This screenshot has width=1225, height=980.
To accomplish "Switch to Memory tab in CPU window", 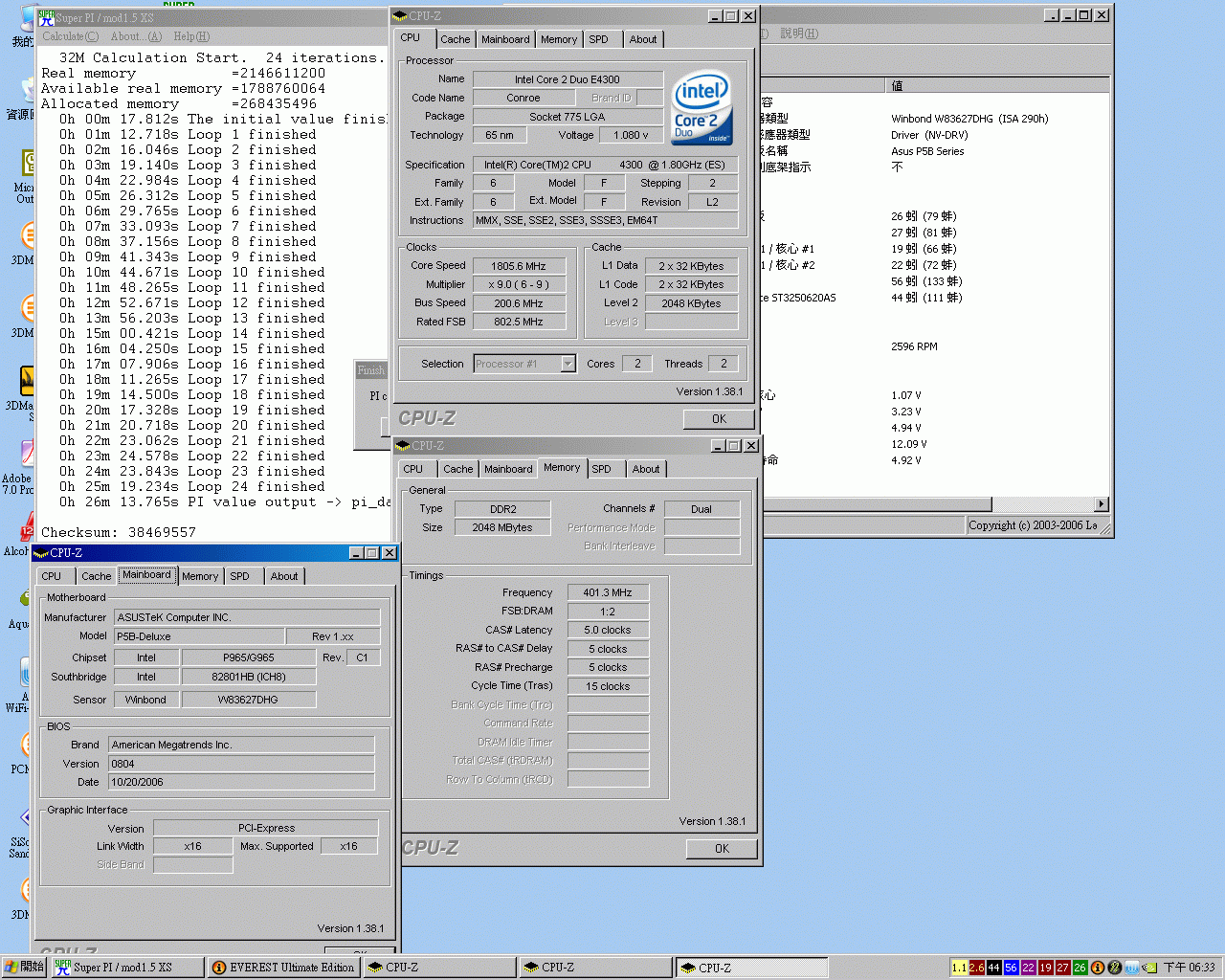I will point(559,39).
